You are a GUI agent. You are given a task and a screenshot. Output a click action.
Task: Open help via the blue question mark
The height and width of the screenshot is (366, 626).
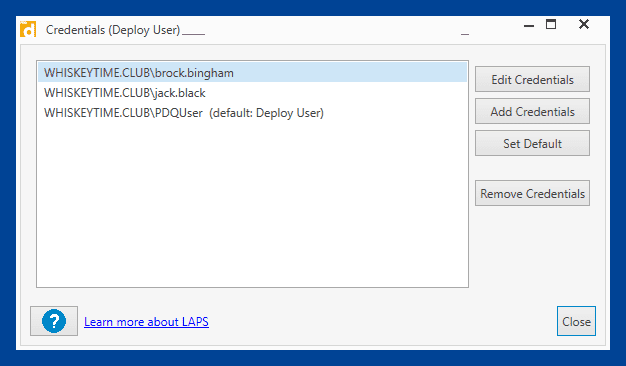click(54, 321)
